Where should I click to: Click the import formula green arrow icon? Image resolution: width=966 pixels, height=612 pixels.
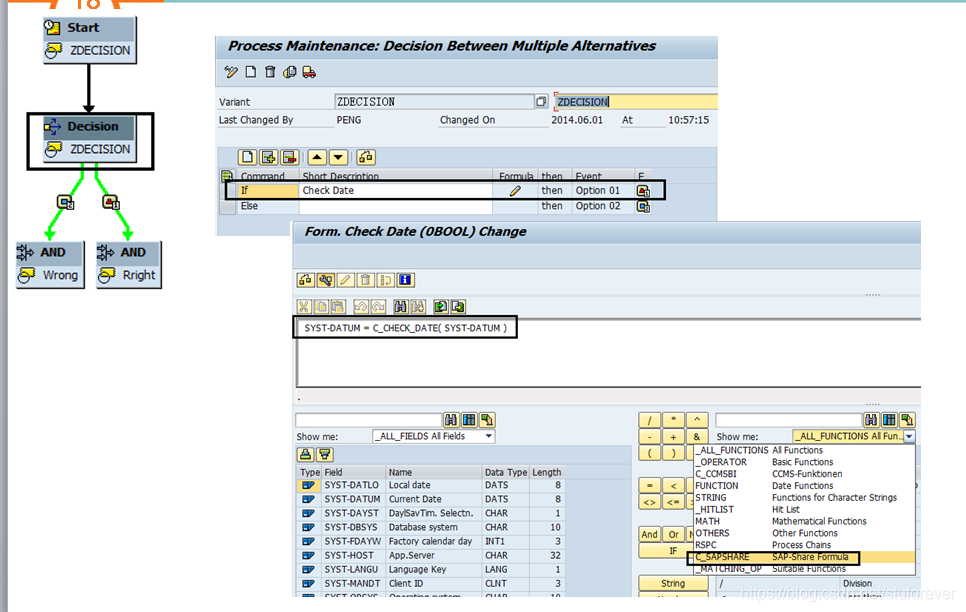[x=440, y=306]
